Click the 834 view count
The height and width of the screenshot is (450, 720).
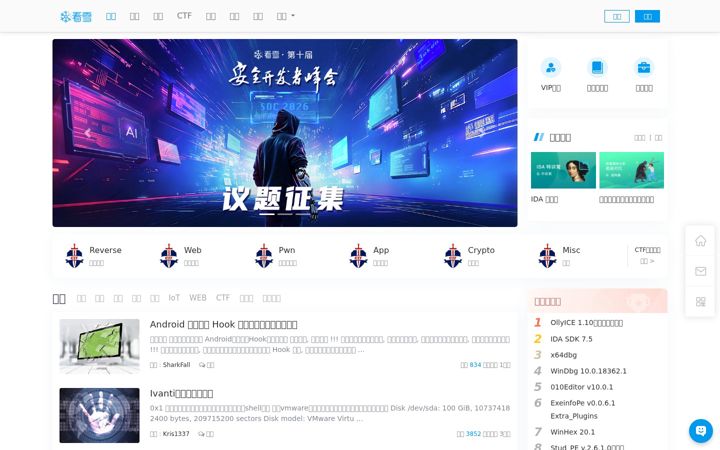click(475, 365)
